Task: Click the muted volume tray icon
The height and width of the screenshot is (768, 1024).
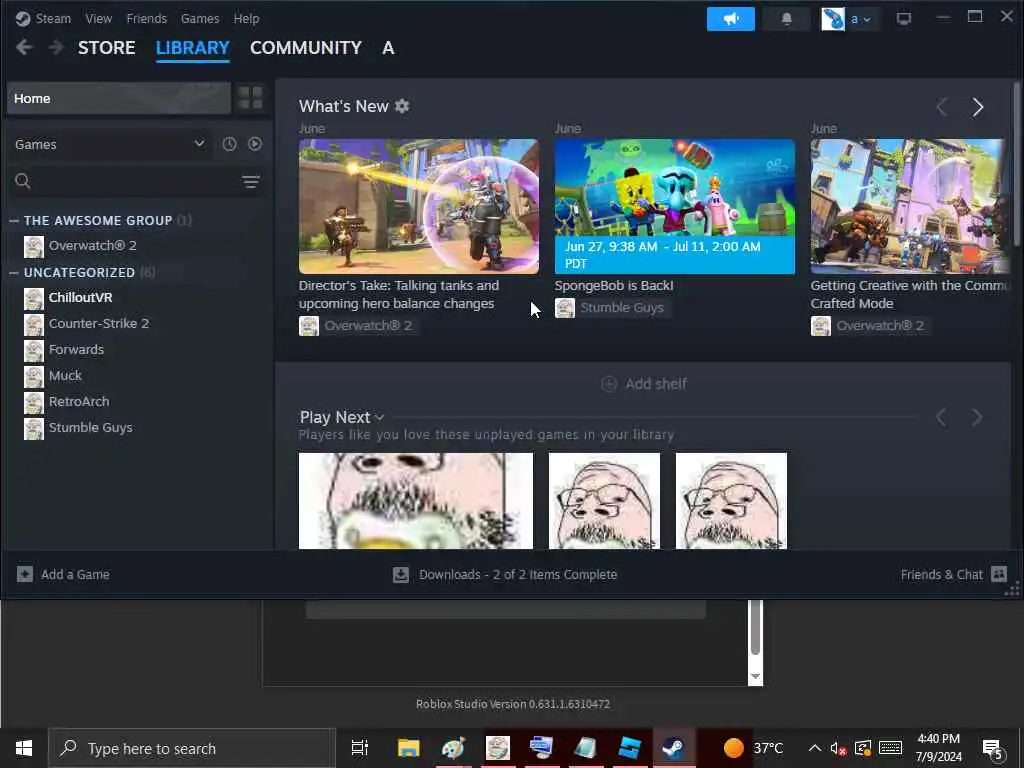Action: click(x=838, y=748)
